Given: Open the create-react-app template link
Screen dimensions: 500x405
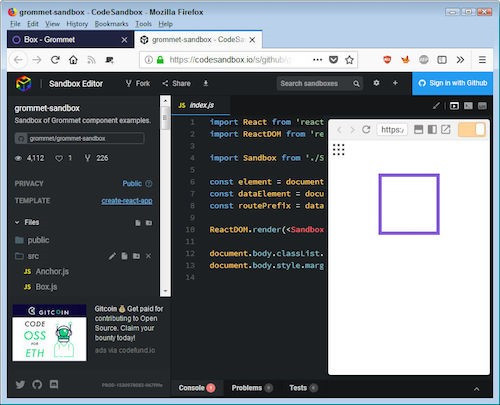Looking at the screenshot, I should [127, 201].
